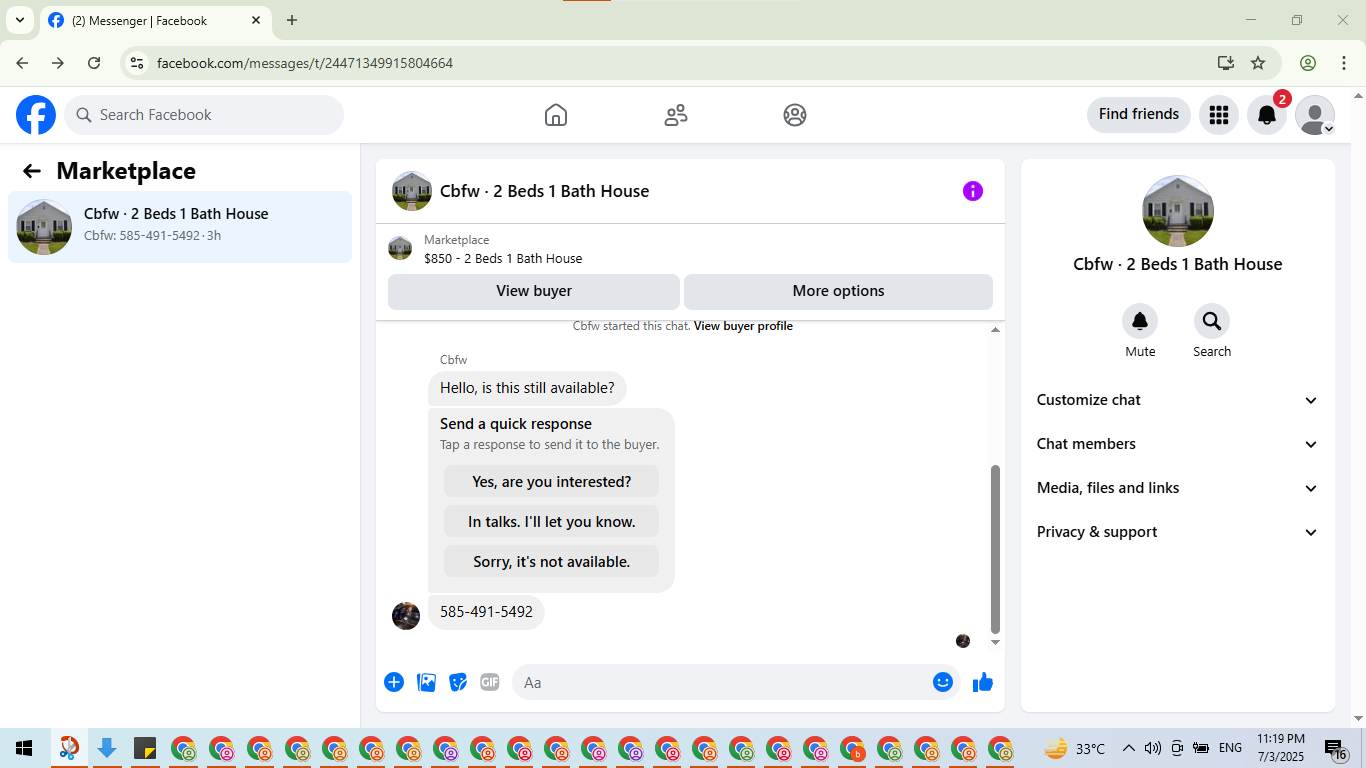Click the $850 - 2 Beds 1 Bath House listing
The width and height of the screenshot is (1366, 768).
(503, 258)
